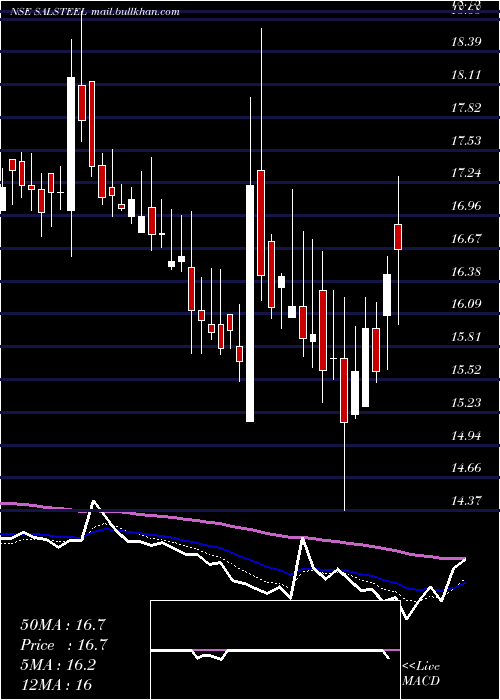
Task: Click the 50MA : 16.7 readout
Action: coord(62,625)
